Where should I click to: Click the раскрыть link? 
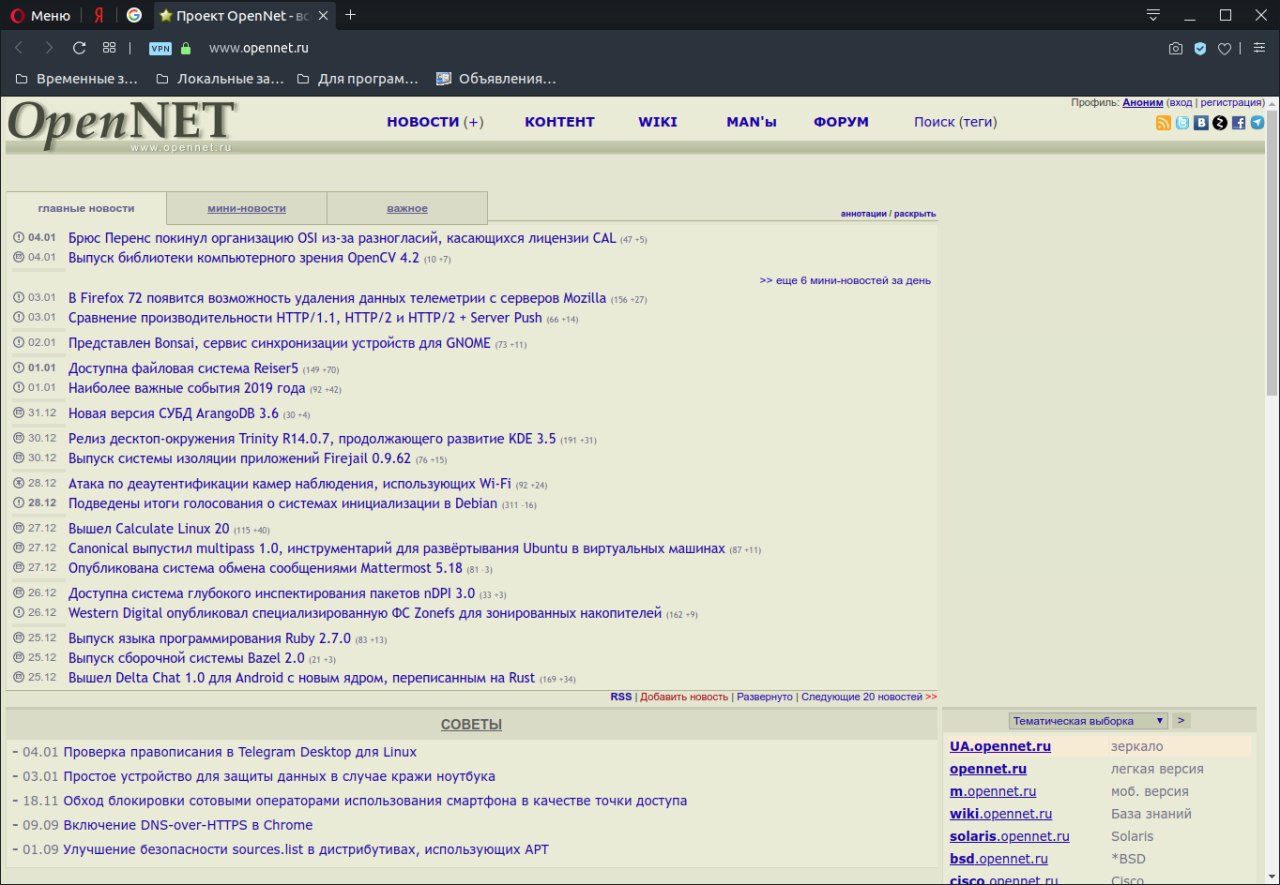point(915,213)
